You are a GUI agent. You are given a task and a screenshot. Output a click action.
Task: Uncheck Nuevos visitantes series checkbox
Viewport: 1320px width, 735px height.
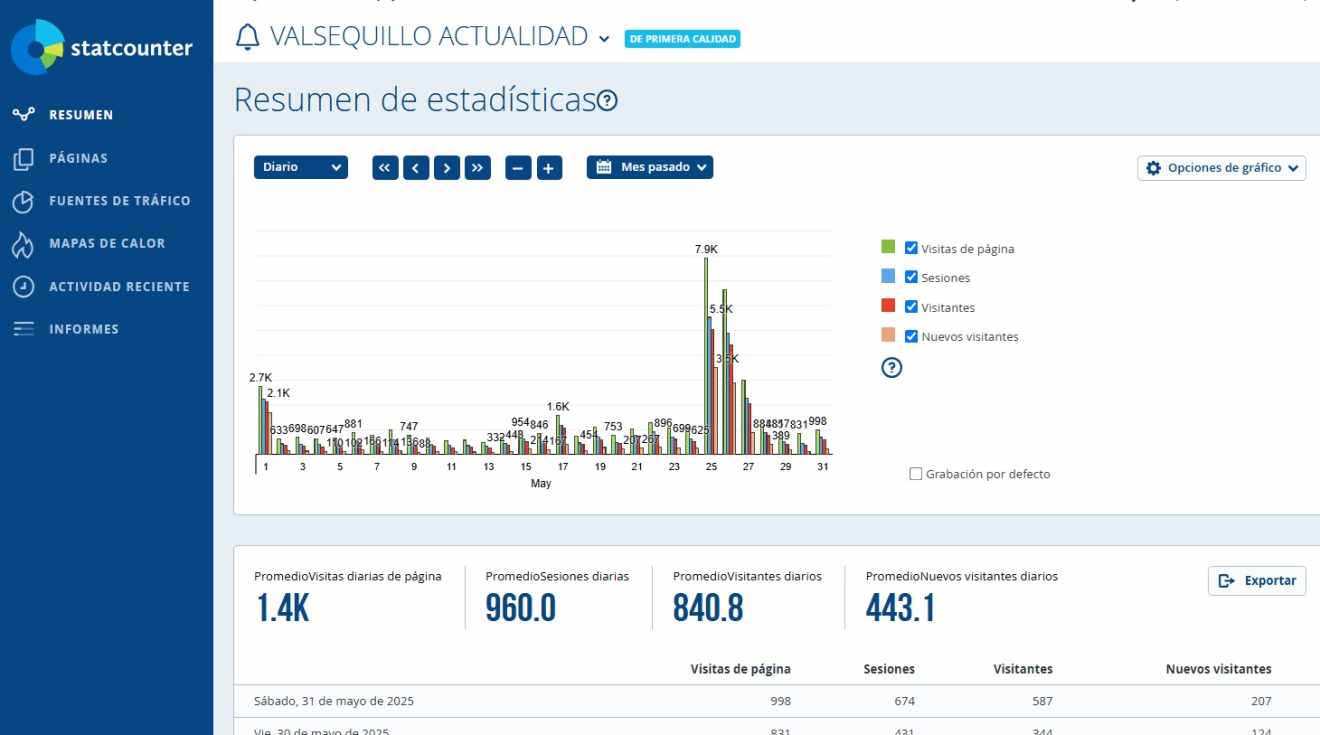(911, 336)
